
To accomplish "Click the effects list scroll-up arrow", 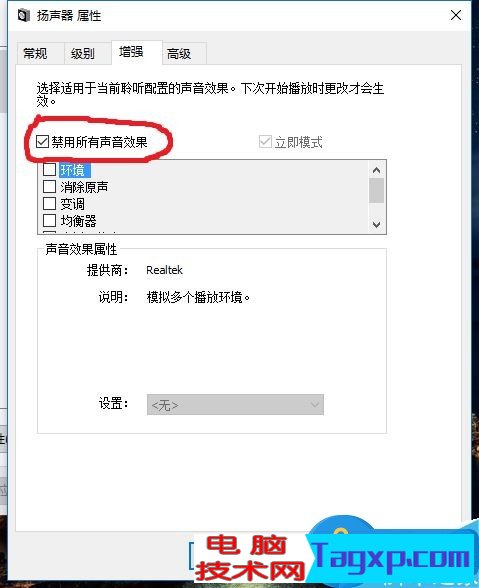I will tap(377, 170).
